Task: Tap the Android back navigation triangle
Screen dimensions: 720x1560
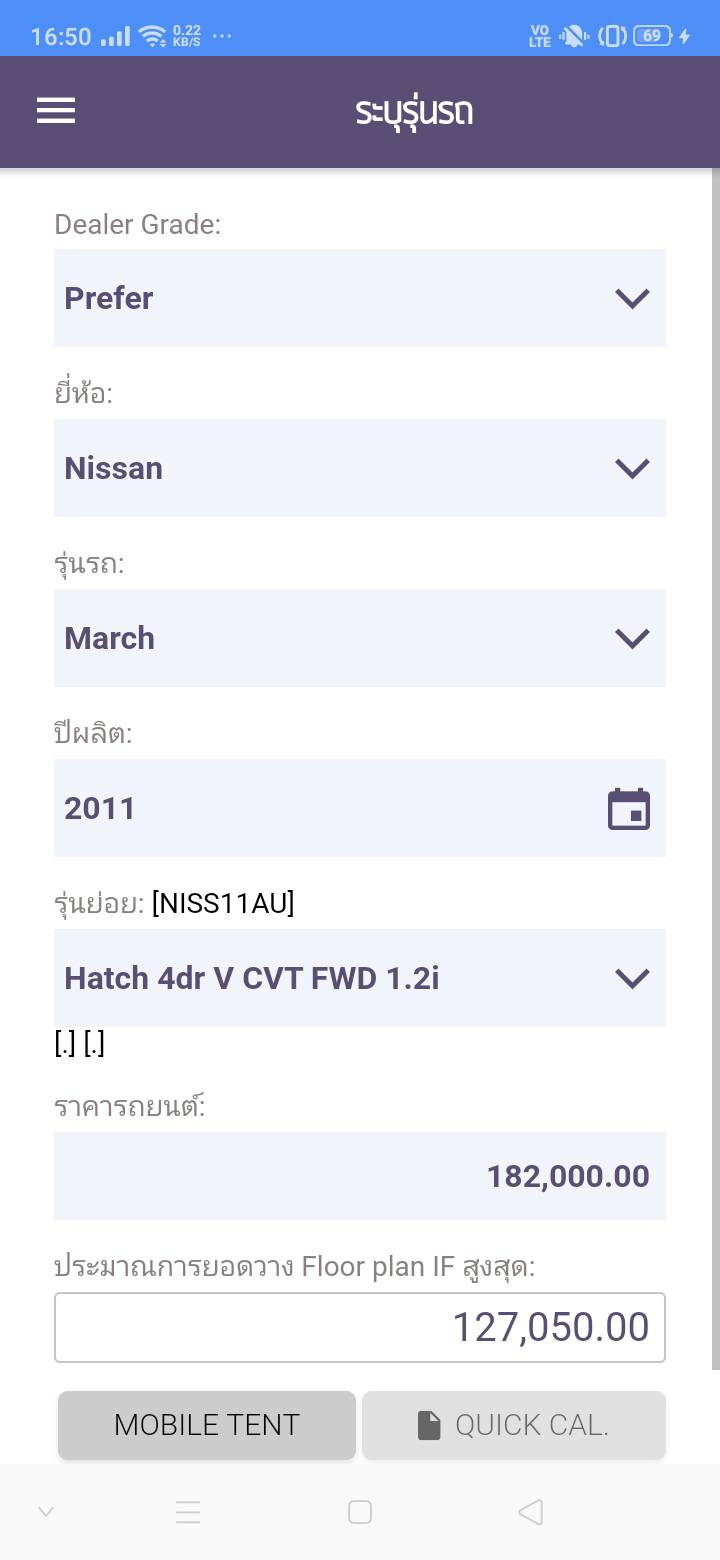Action: 531,1512
